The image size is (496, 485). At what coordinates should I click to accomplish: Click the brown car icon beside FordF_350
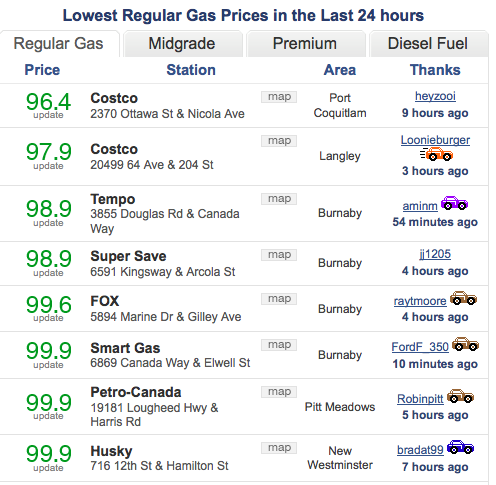click(465, 344)
